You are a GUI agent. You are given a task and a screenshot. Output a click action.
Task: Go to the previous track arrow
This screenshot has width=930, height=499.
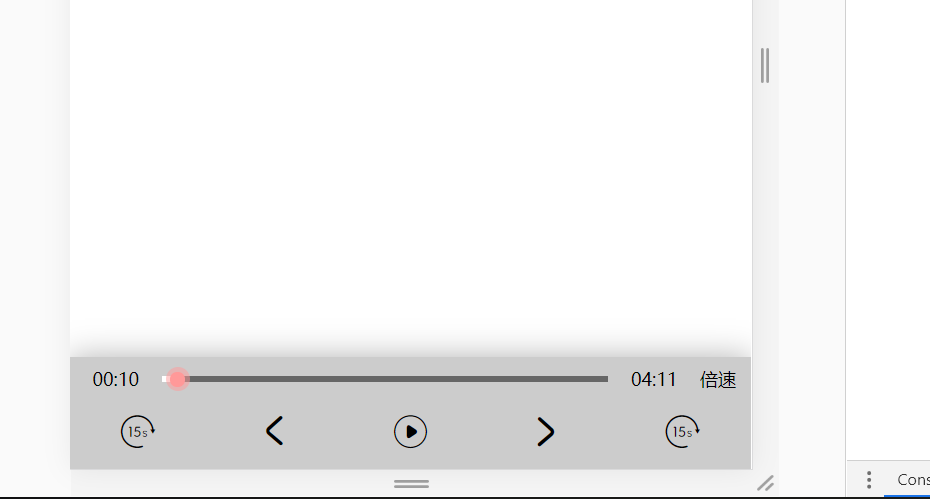pyautogui.click(x=275, y=431)
